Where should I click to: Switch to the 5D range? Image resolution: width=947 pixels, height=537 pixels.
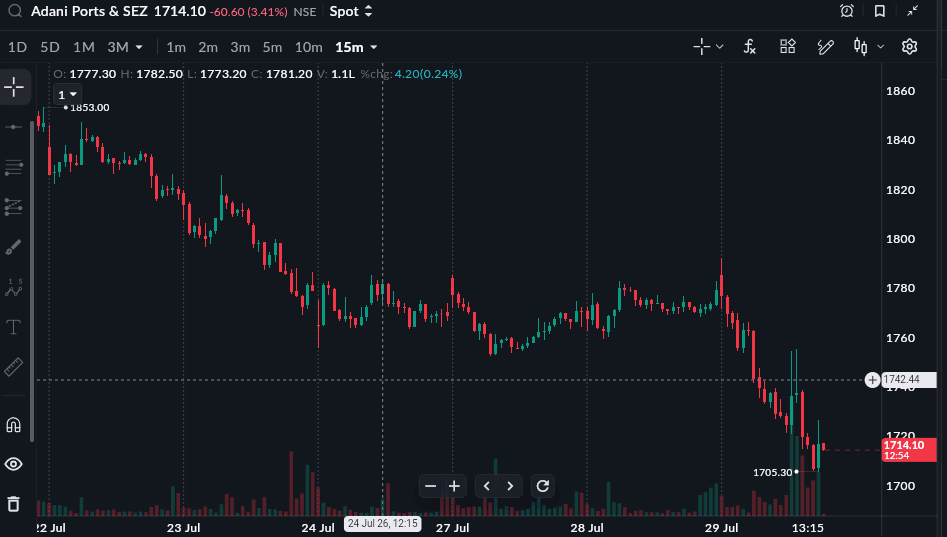pos(50,47)
